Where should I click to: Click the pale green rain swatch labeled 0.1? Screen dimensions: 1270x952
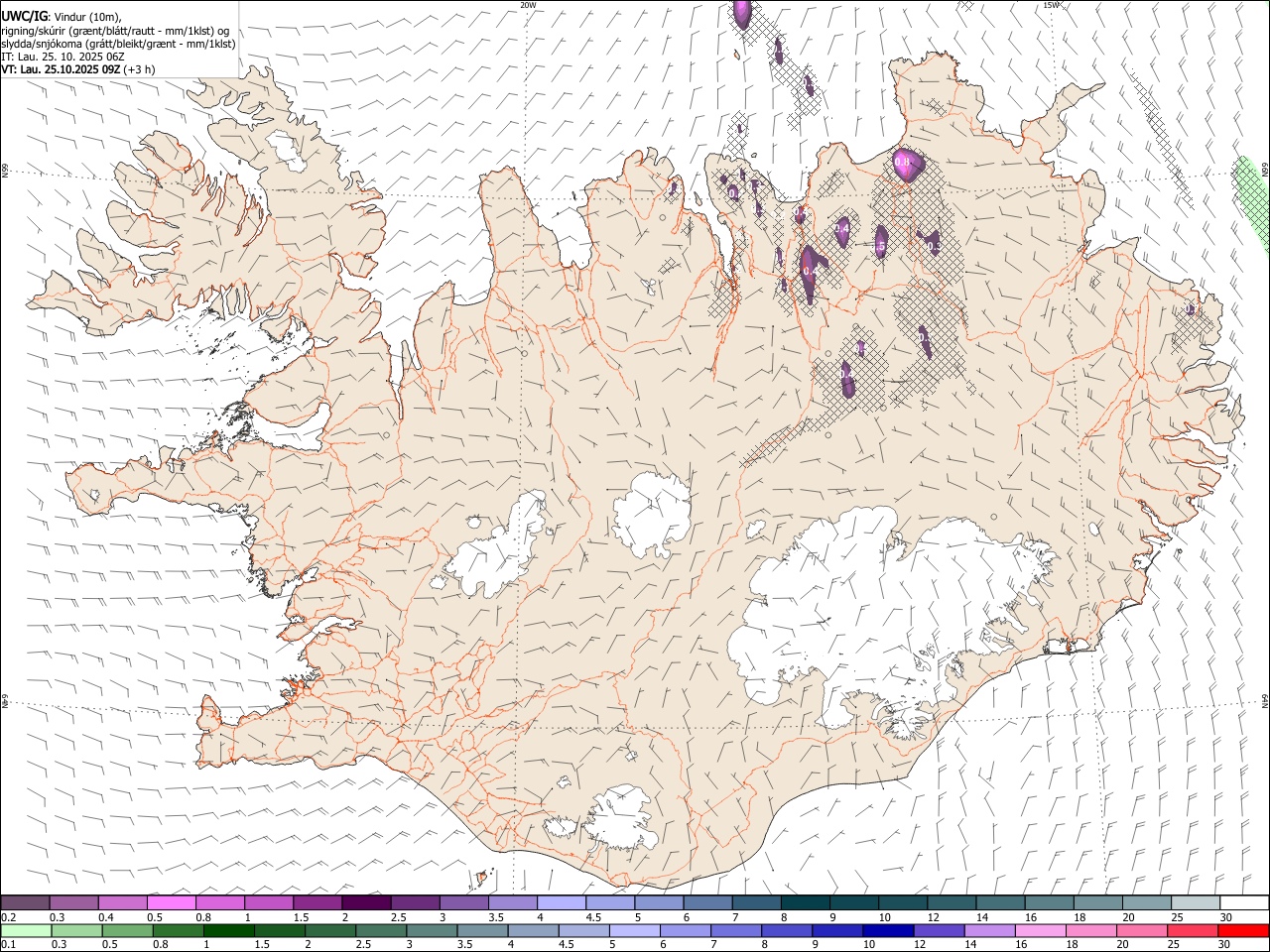pyautogui.click(x=26, y=930)
